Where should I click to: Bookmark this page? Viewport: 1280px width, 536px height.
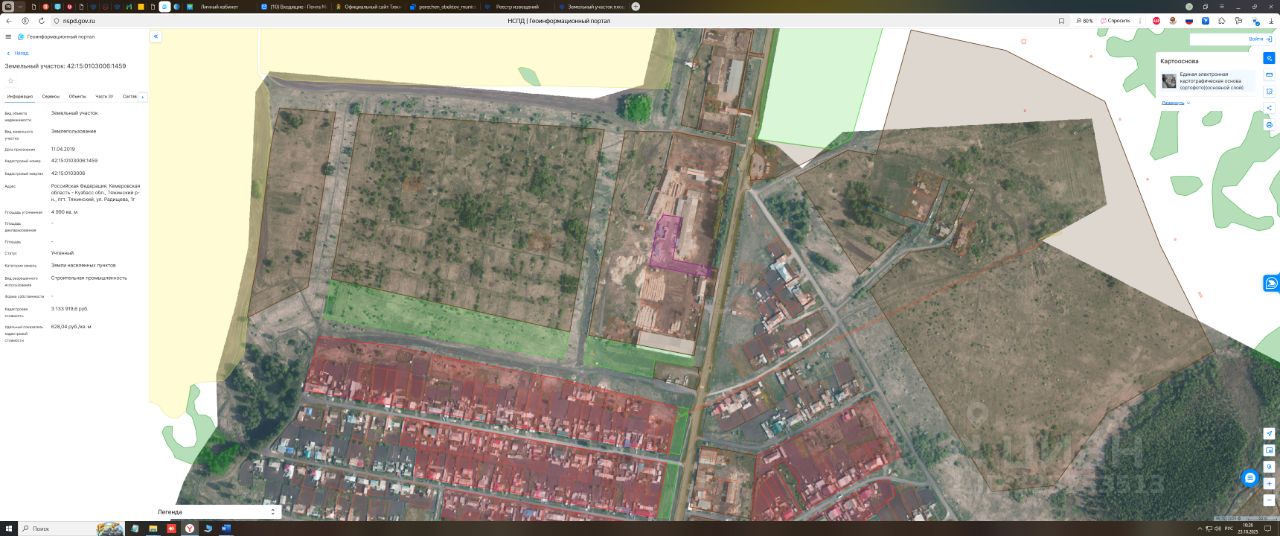(1061, 20)
